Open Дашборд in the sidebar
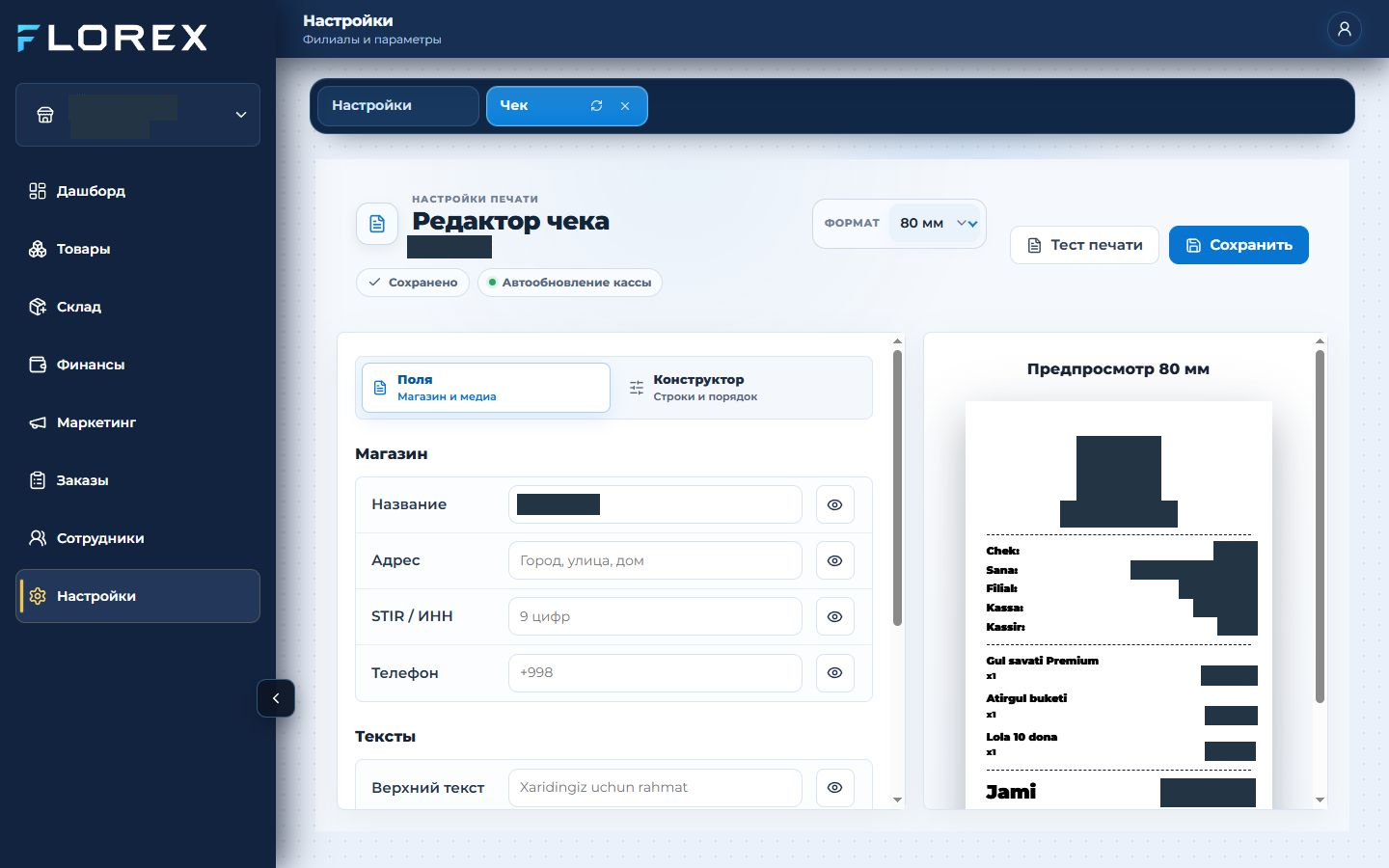Viewport: 1389px width, 868px height. (138, 191)
